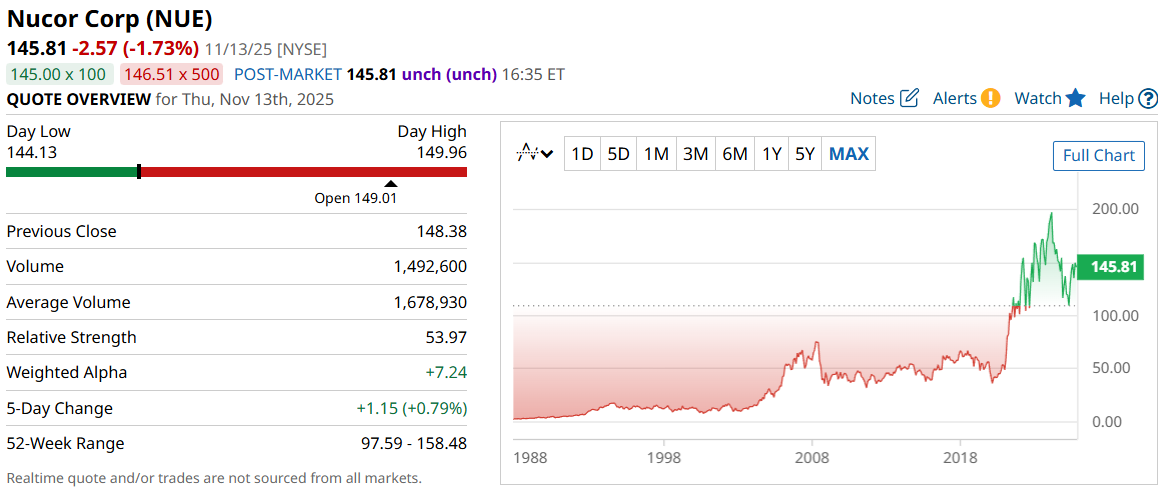Screen dimensions: 1163x498
Task: Select the 5D chart range
Action: tap(619, 154)
